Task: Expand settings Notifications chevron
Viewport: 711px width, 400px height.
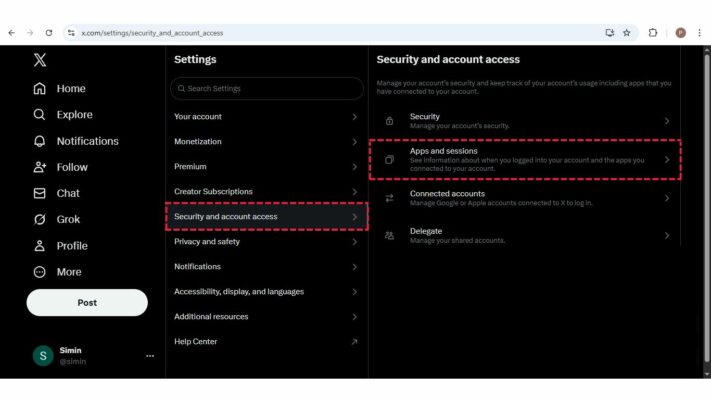Action: pos(355,267)
